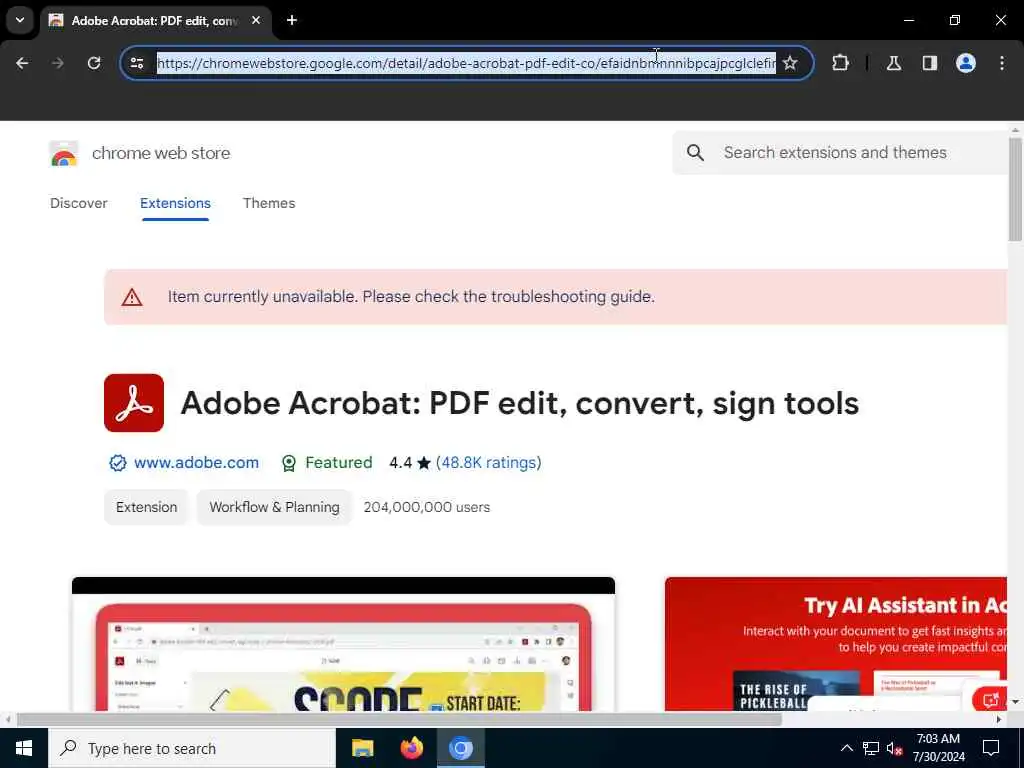1024x768 pixels.
Task: Open Chrome Labs flask icon
Action: (894, 63)
